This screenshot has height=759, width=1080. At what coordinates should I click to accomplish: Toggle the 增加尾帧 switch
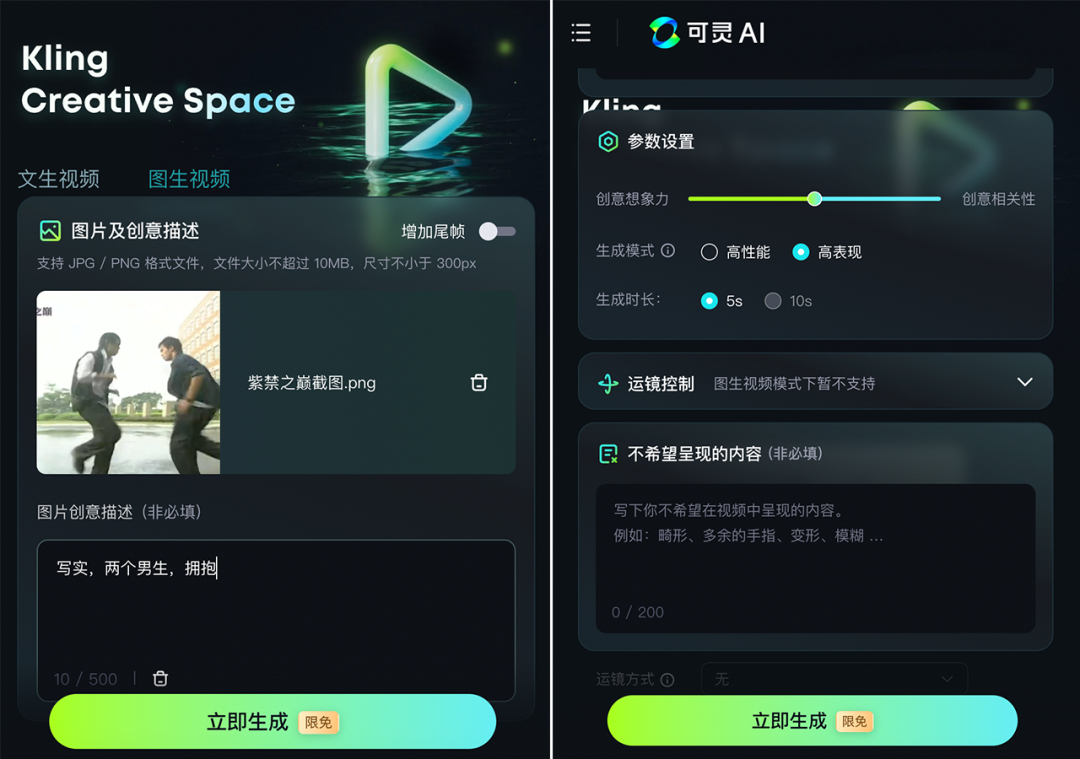[x=497, y=231]
